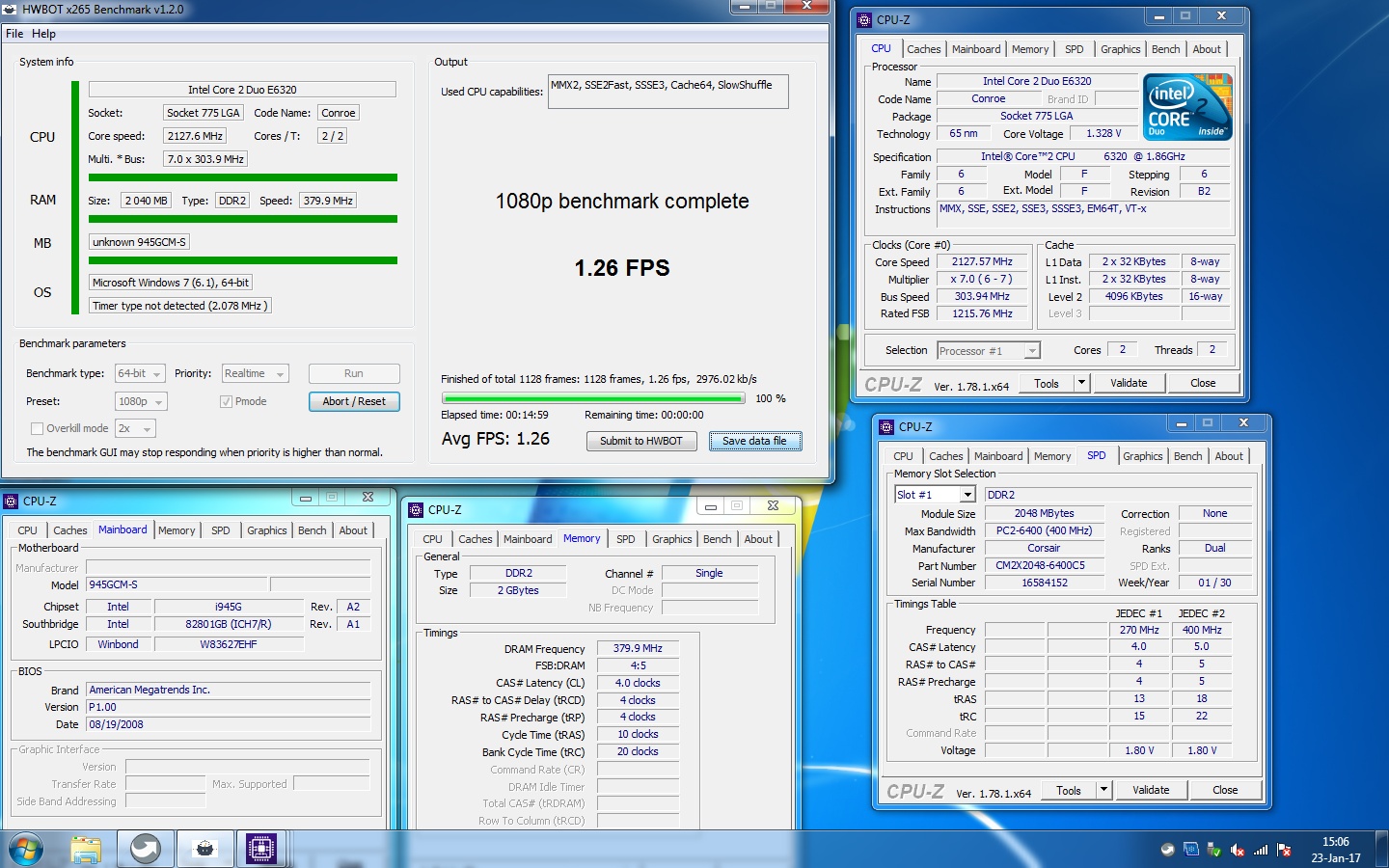Image resolution: width=1389 pixels, height=868 pixels.
Task: Click the Safely Remove Hardware tray icon
Action: coord(1214,850)
